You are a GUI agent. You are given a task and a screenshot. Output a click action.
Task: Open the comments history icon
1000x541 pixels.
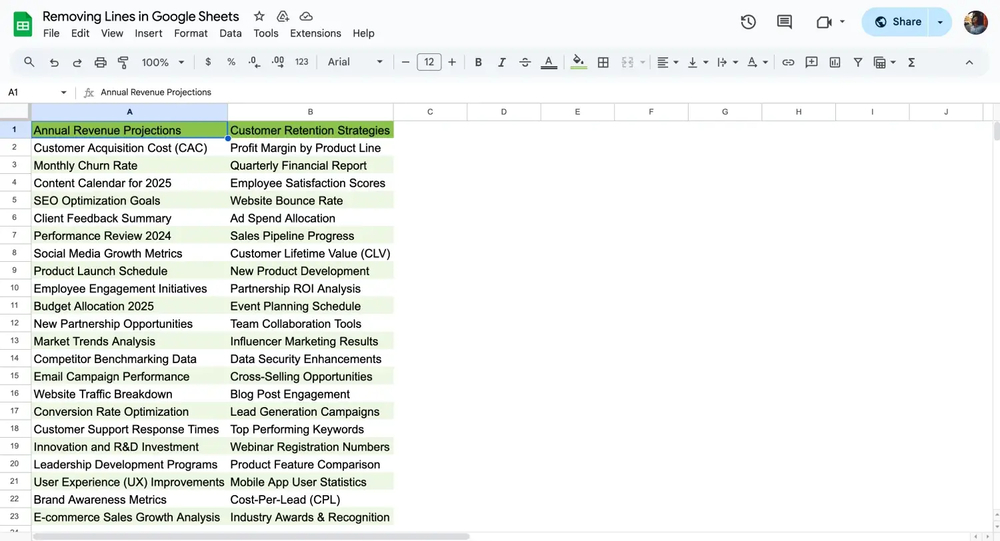[x=784, y=22]
